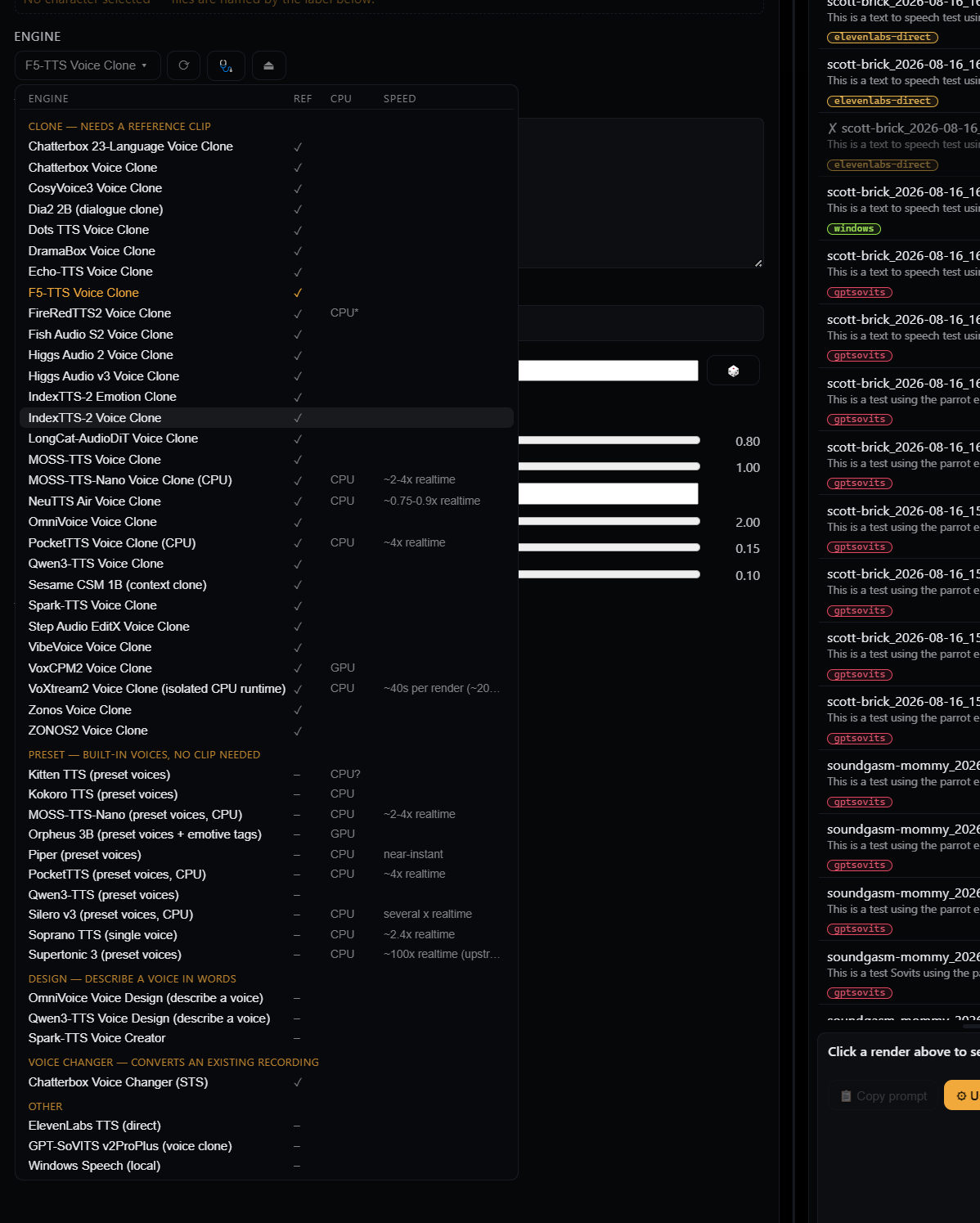Click the refresh engines icon button
Image resolution: width=980 pixels, height=1223 pixels.
[183, 65]
